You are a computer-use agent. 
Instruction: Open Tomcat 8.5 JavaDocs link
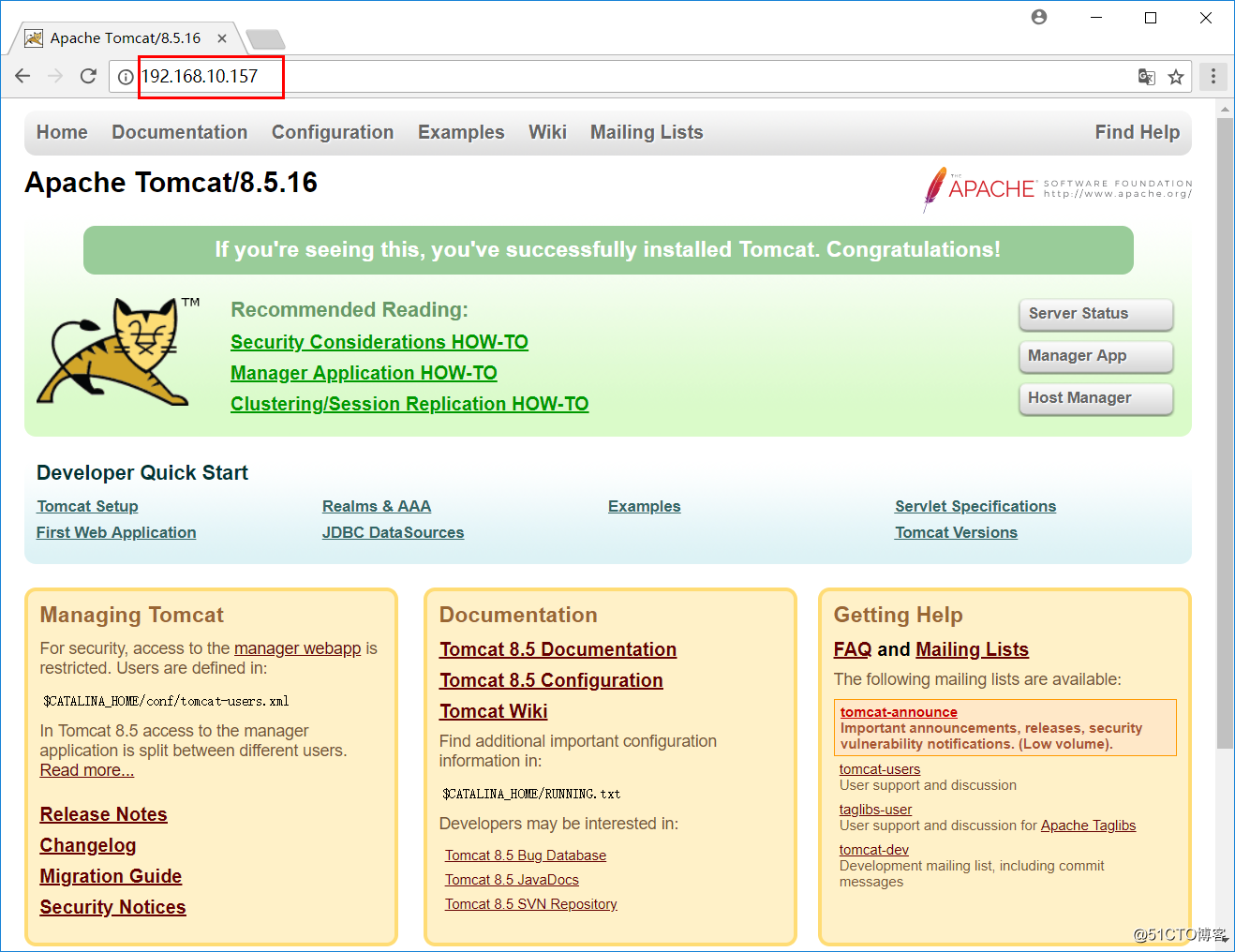[x=512, y=880]
